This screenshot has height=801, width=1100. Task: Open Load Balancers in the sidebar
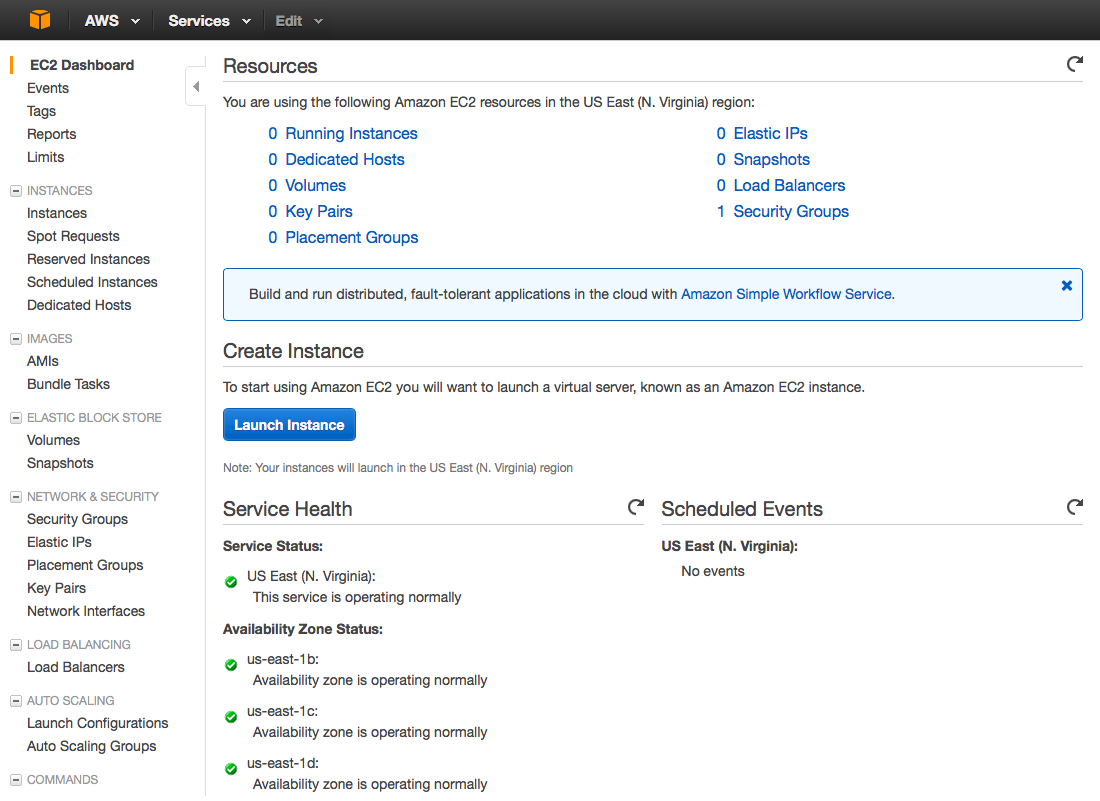point(76,668)
